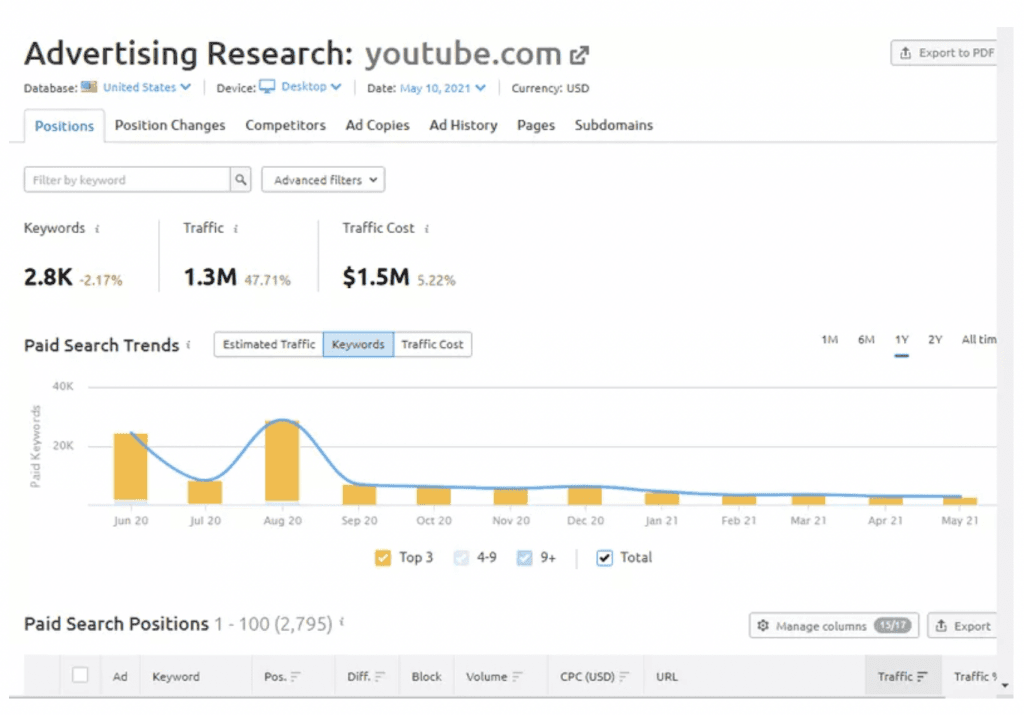Toggle the Top 3 checkbox
1024x715 pixels.
[x=383, y=558]
